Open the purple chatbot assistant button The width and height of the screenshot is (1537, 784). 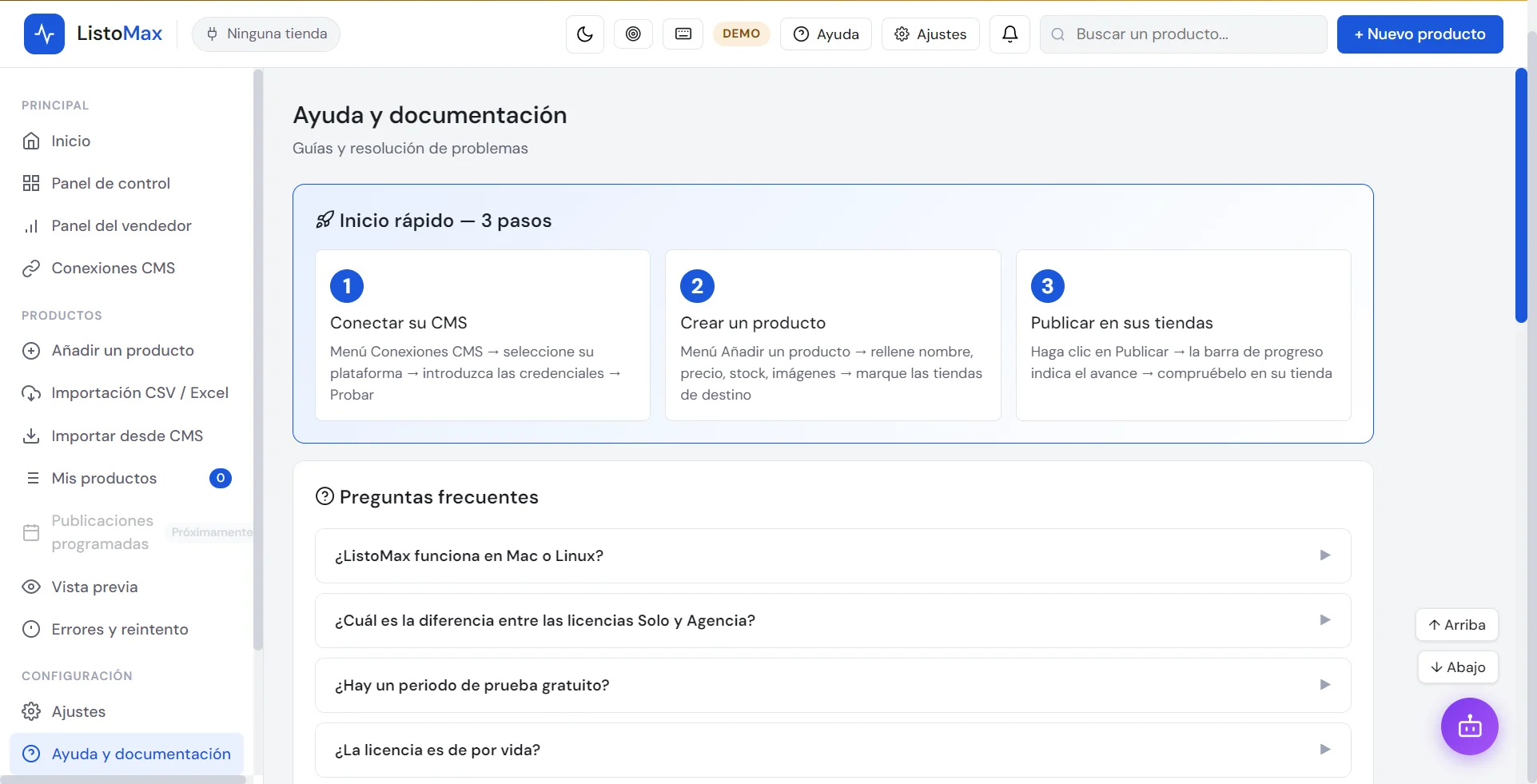point(1469,726)
